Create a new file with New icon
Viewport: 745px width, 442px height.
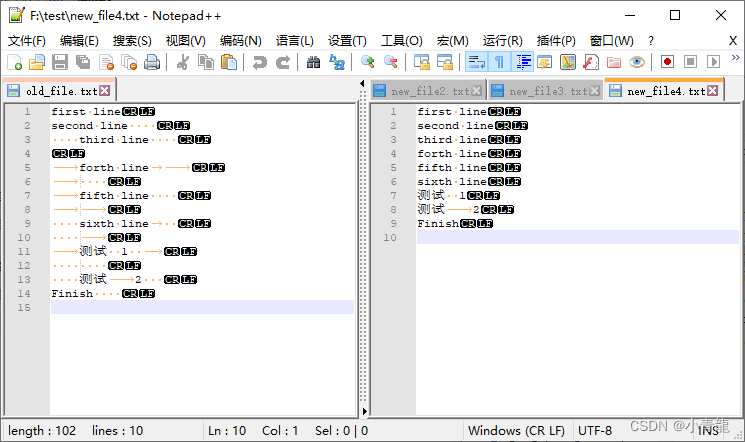click(x=15, y=62)
